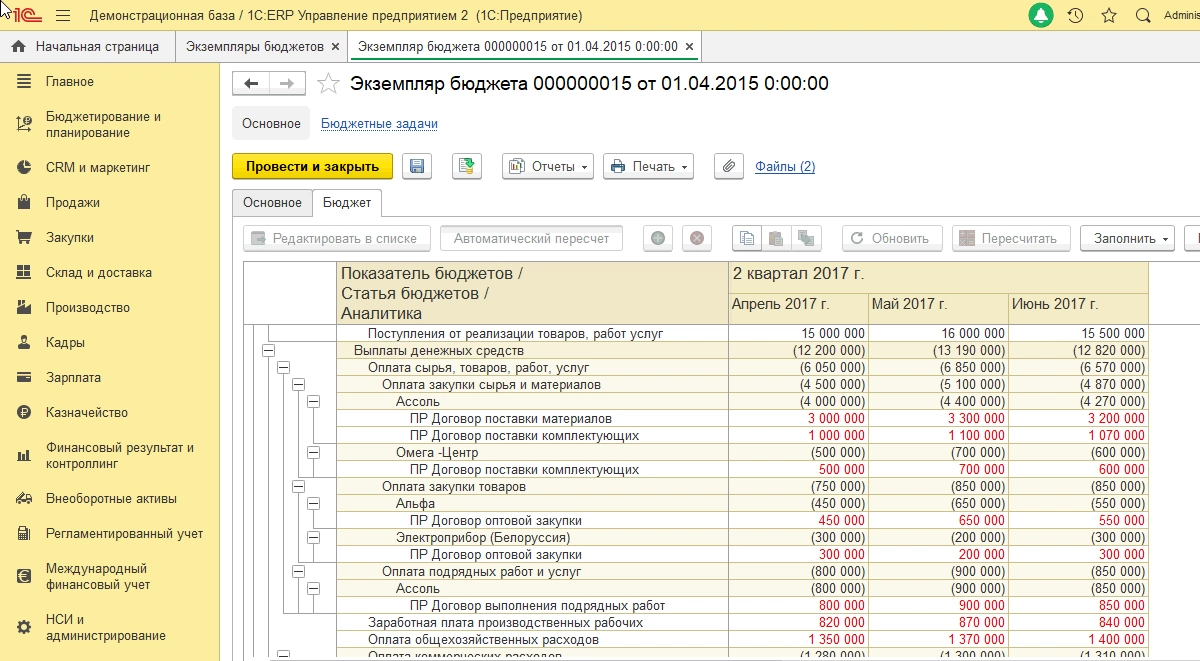
Task: Collapse the Оплата закупки товаров group
Action: (x=298, y=487)
